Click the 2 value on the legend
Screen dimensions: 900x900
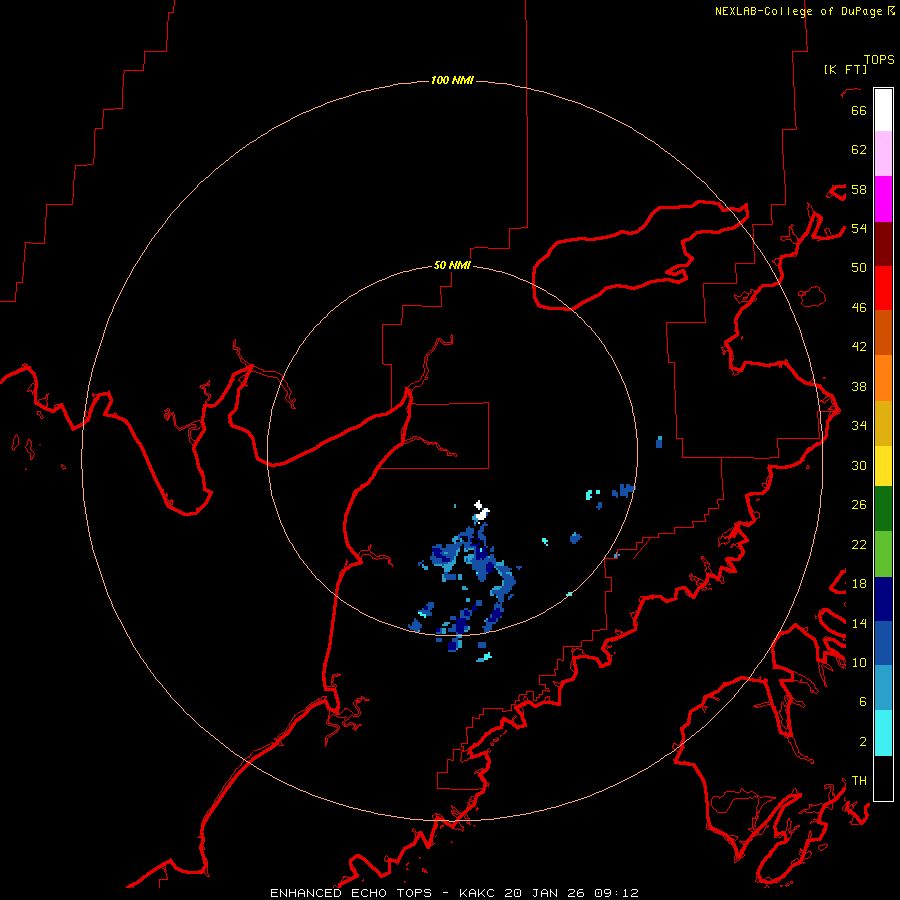[x=863, y=742]
